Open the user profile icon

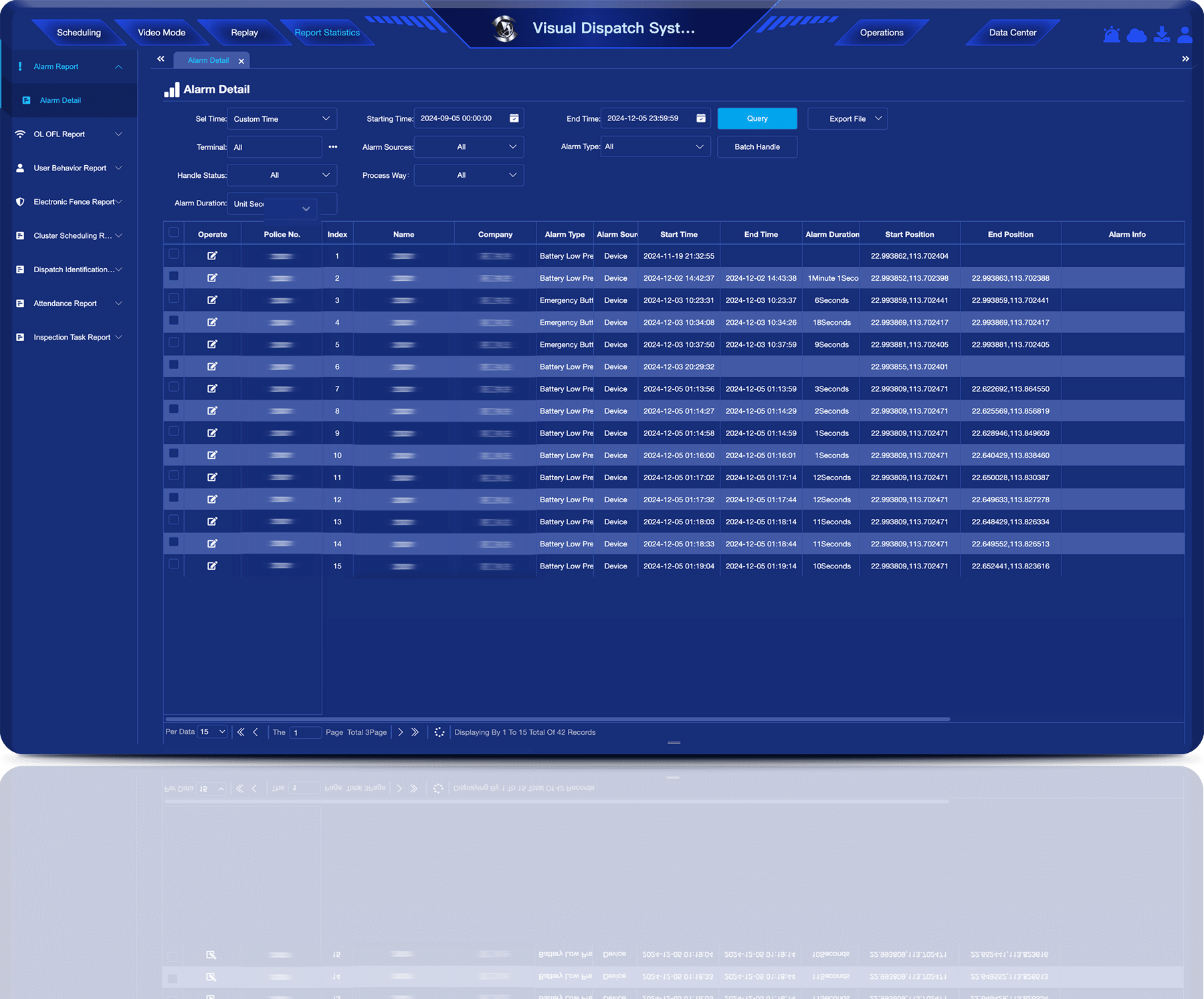(x=1185, y=35)
